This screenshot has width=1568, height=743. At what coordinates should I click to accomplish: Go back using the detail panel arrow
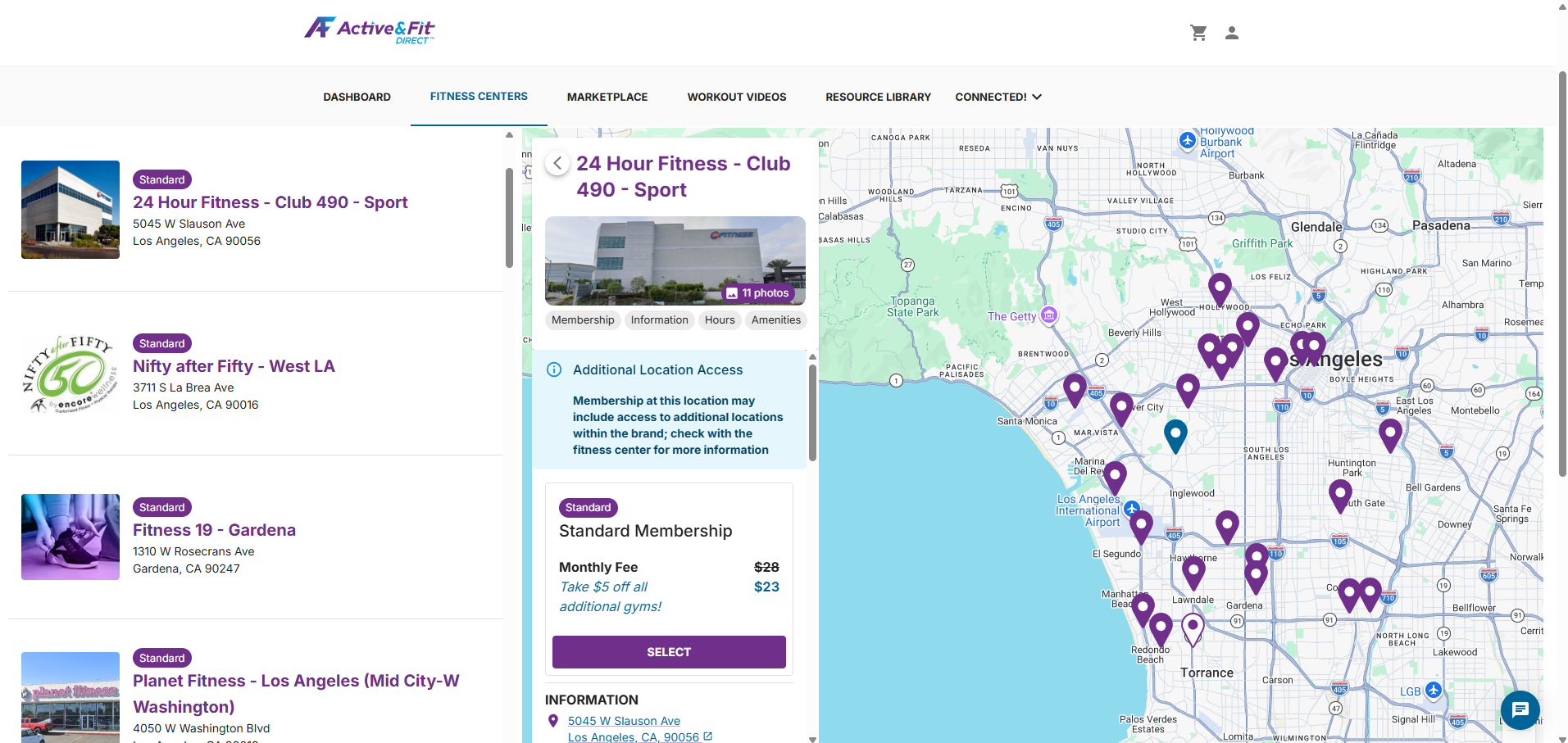click(x=557, y=163)
